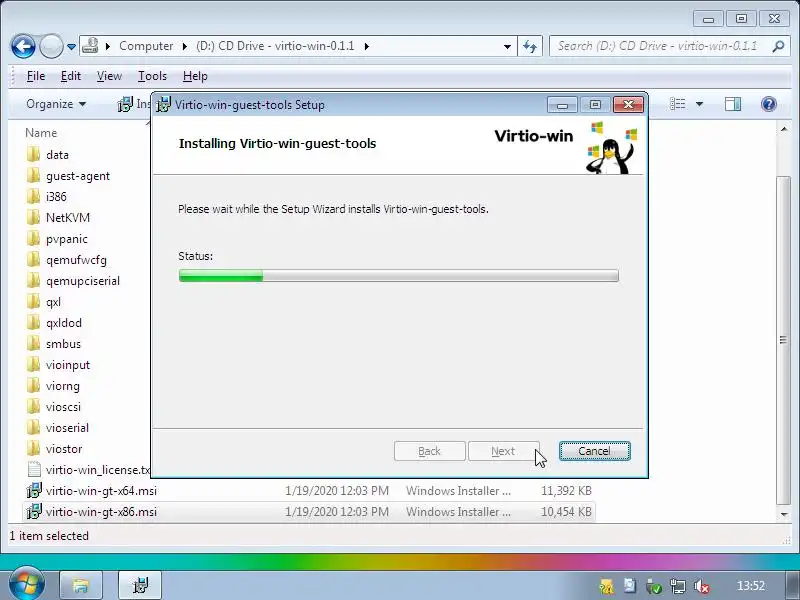Select the smbus folder
The width and height of the screenshot is (800, 600).
(63, 344)
